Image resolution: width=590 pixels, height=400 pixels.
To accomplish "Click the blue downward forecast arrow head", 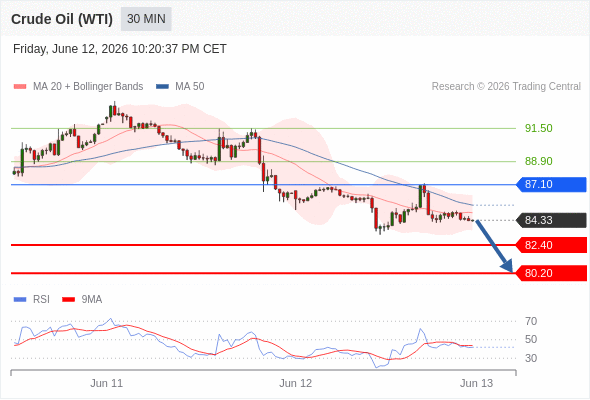I will tap(508, 266).
